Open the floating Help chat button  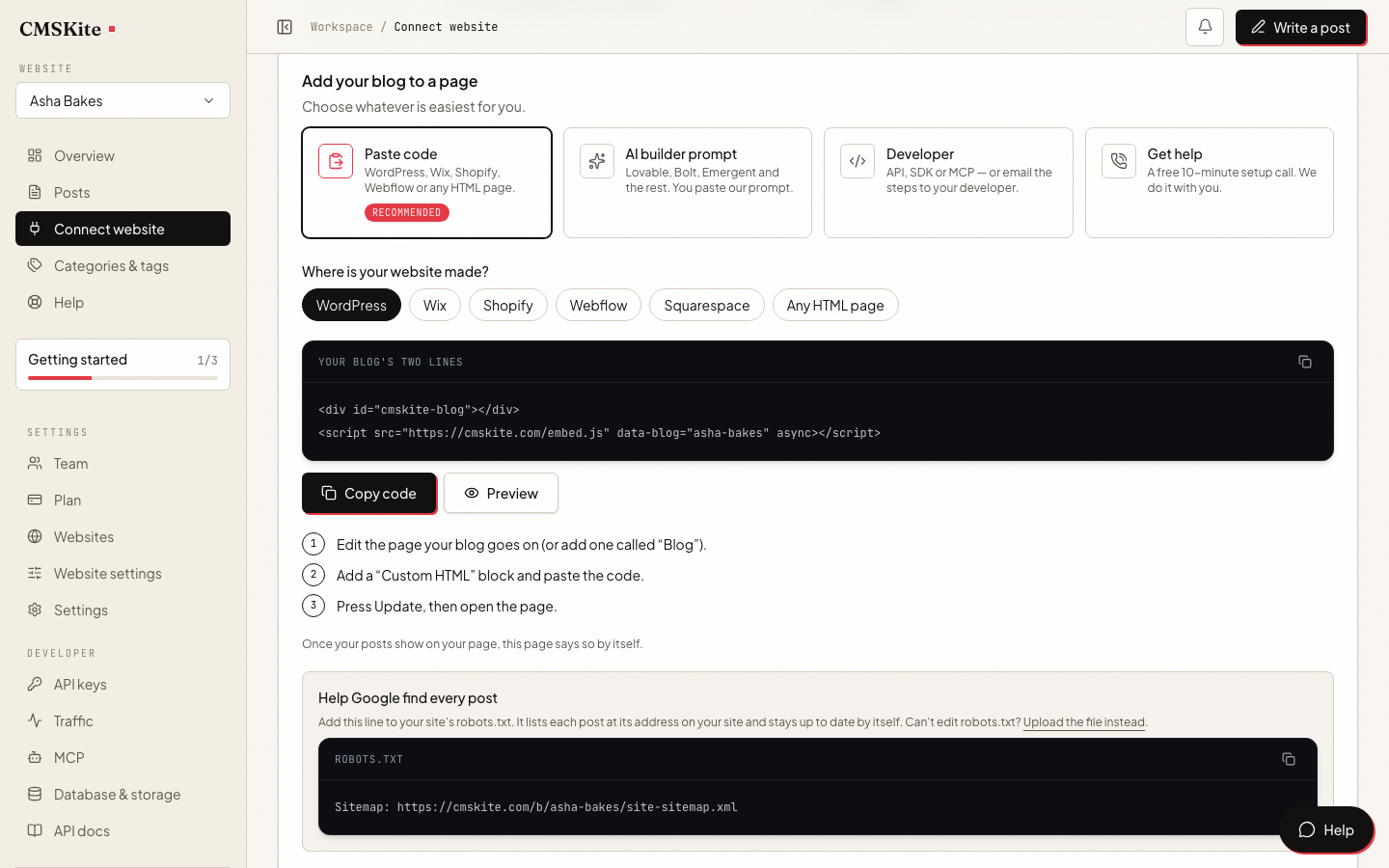1326,829
